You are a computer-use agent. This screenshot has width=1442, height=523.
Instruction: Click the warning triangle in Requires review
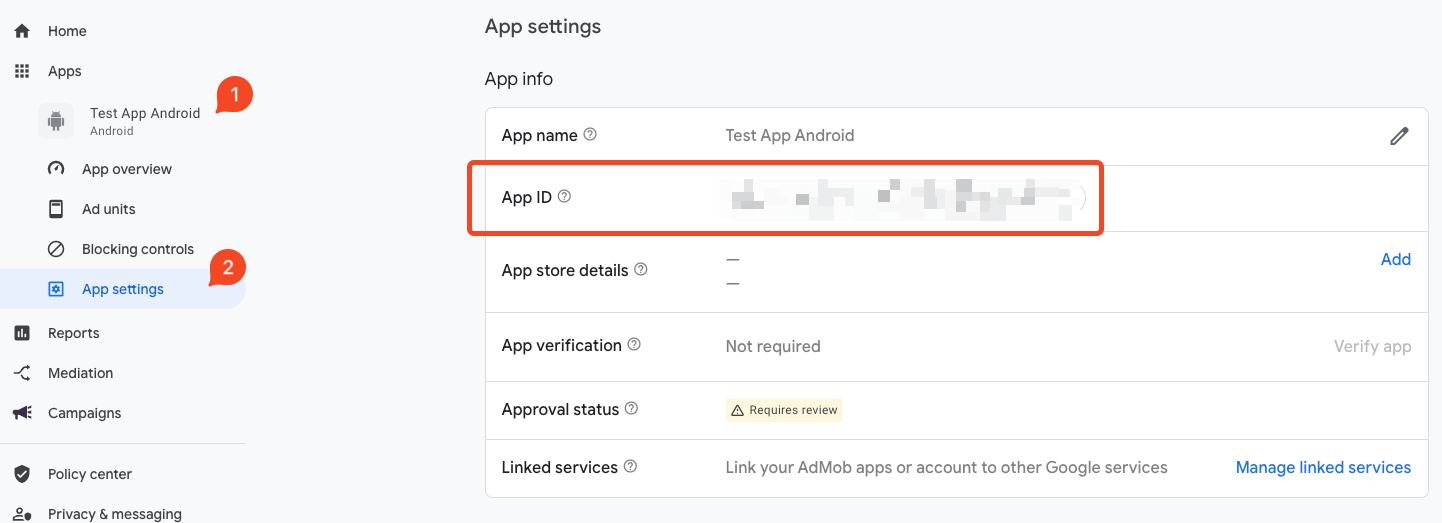738,410
